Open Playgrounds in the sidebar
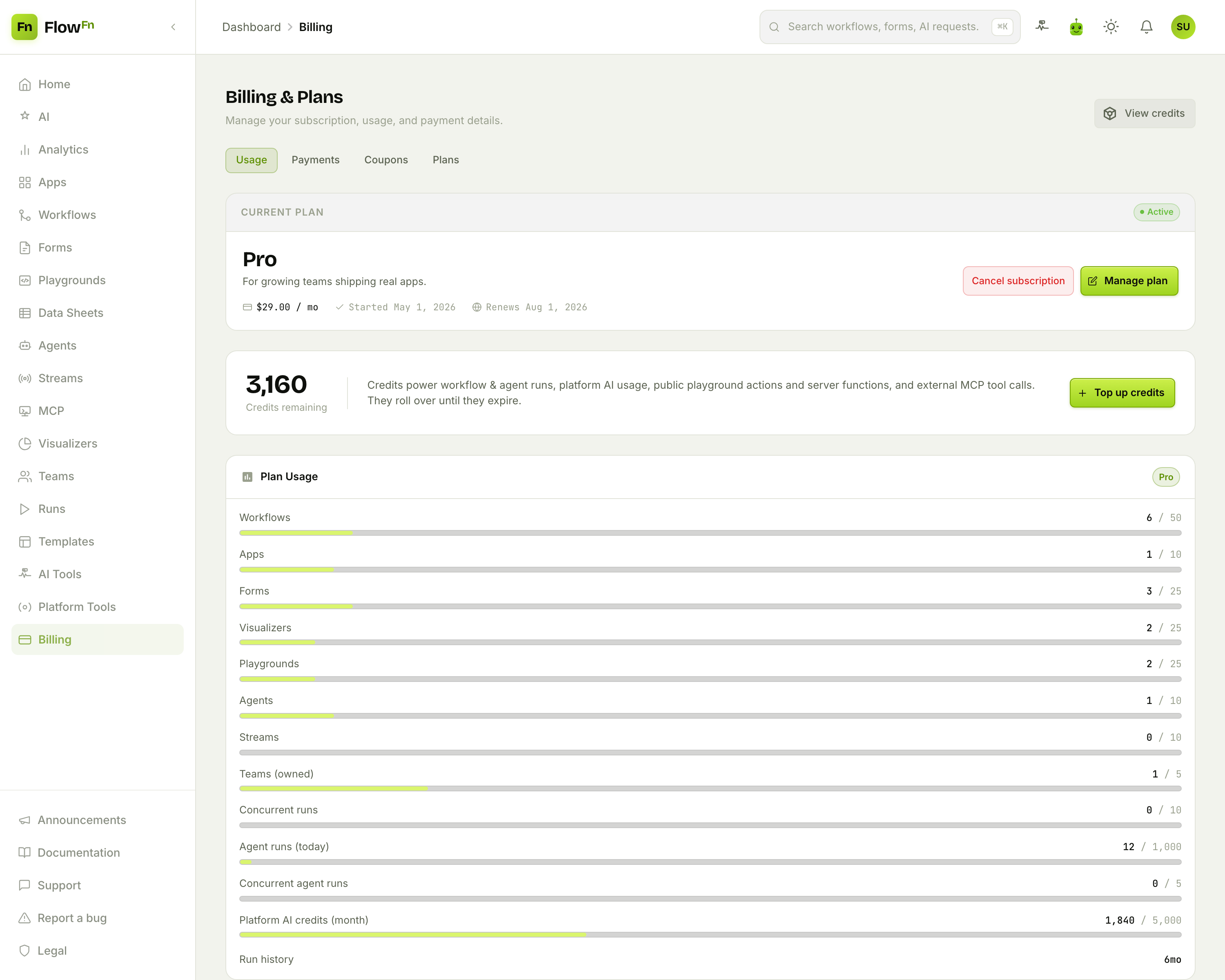 97,280
